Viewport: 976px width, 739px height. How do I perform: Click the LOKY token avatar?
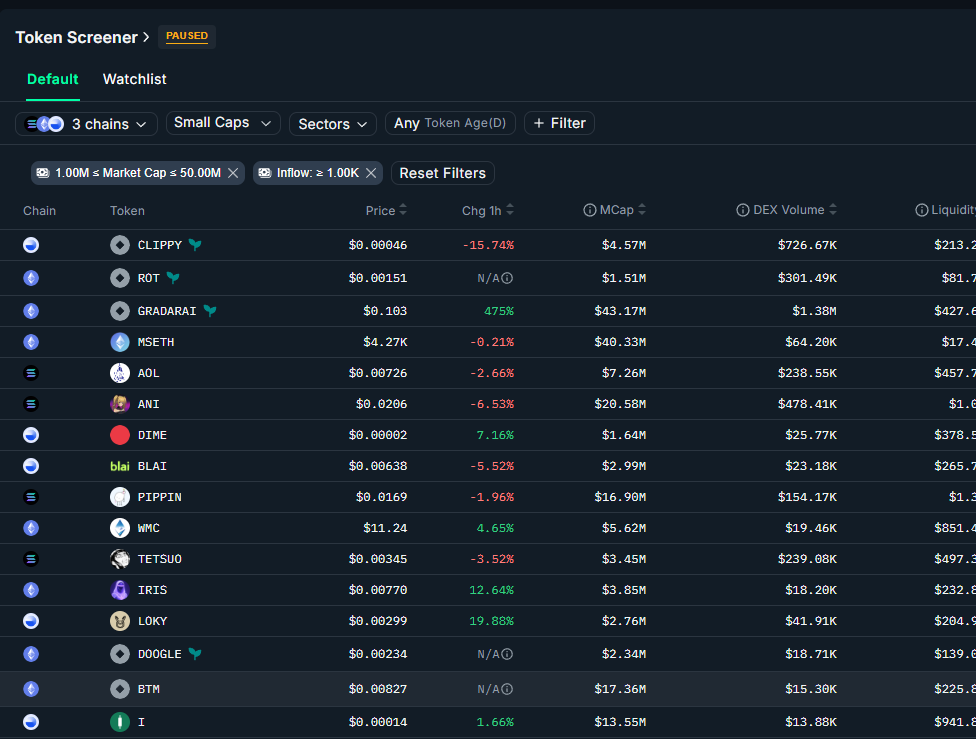click(120, 621)
